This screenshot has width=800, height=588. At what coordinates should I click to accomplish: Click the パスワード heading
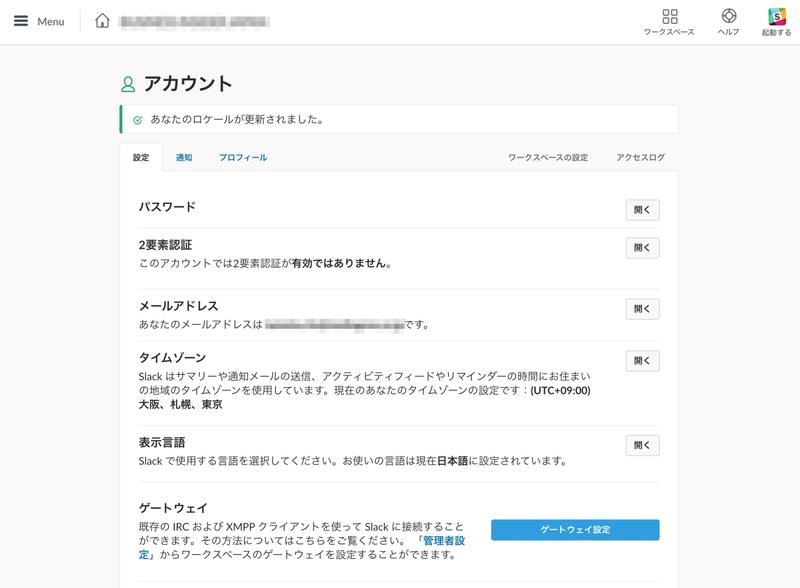167,207
